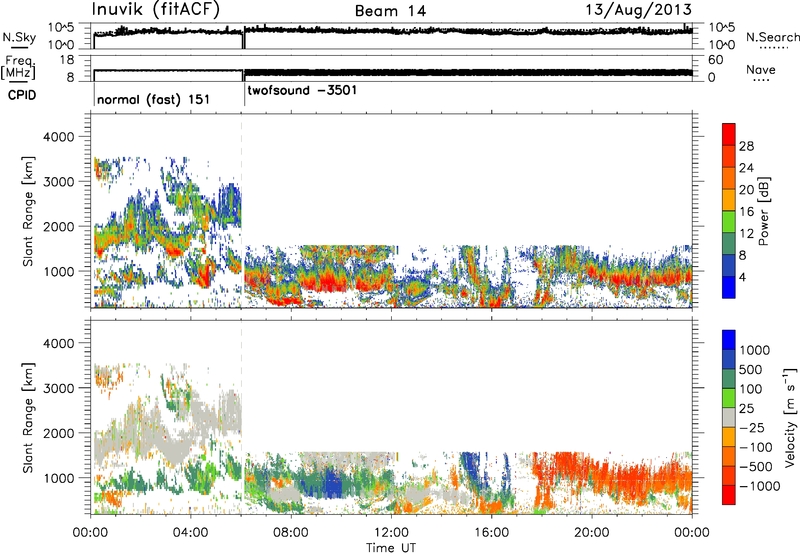The width and height of the screenshot is (800, 554).
Task: Click the '-25' label on Velocity colorbar
Action: click(x=754, y=428)
